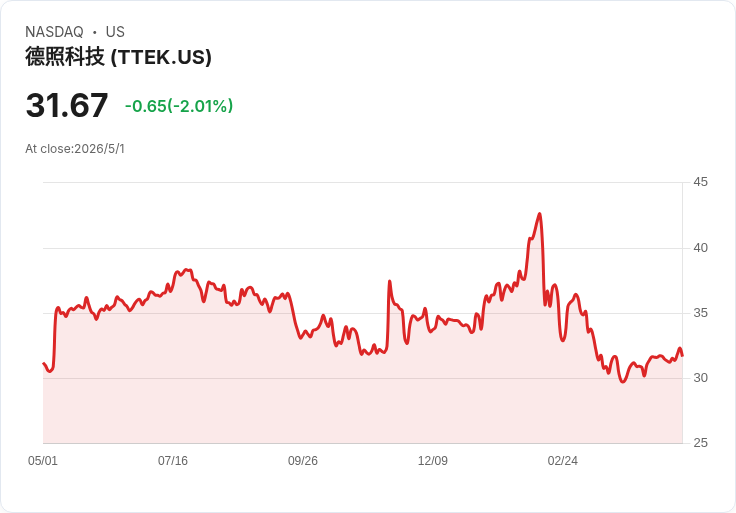The height and width of the screenshot is (513, 736).
Task: Click the 12/09 date axis label
Action: coord(433,461)
